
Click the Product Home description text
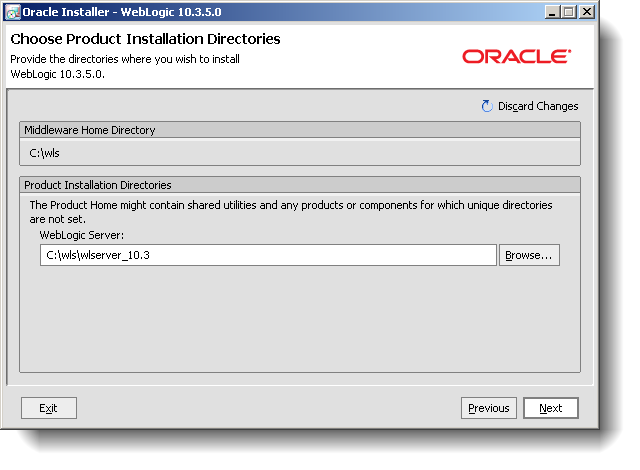point(291,212)
